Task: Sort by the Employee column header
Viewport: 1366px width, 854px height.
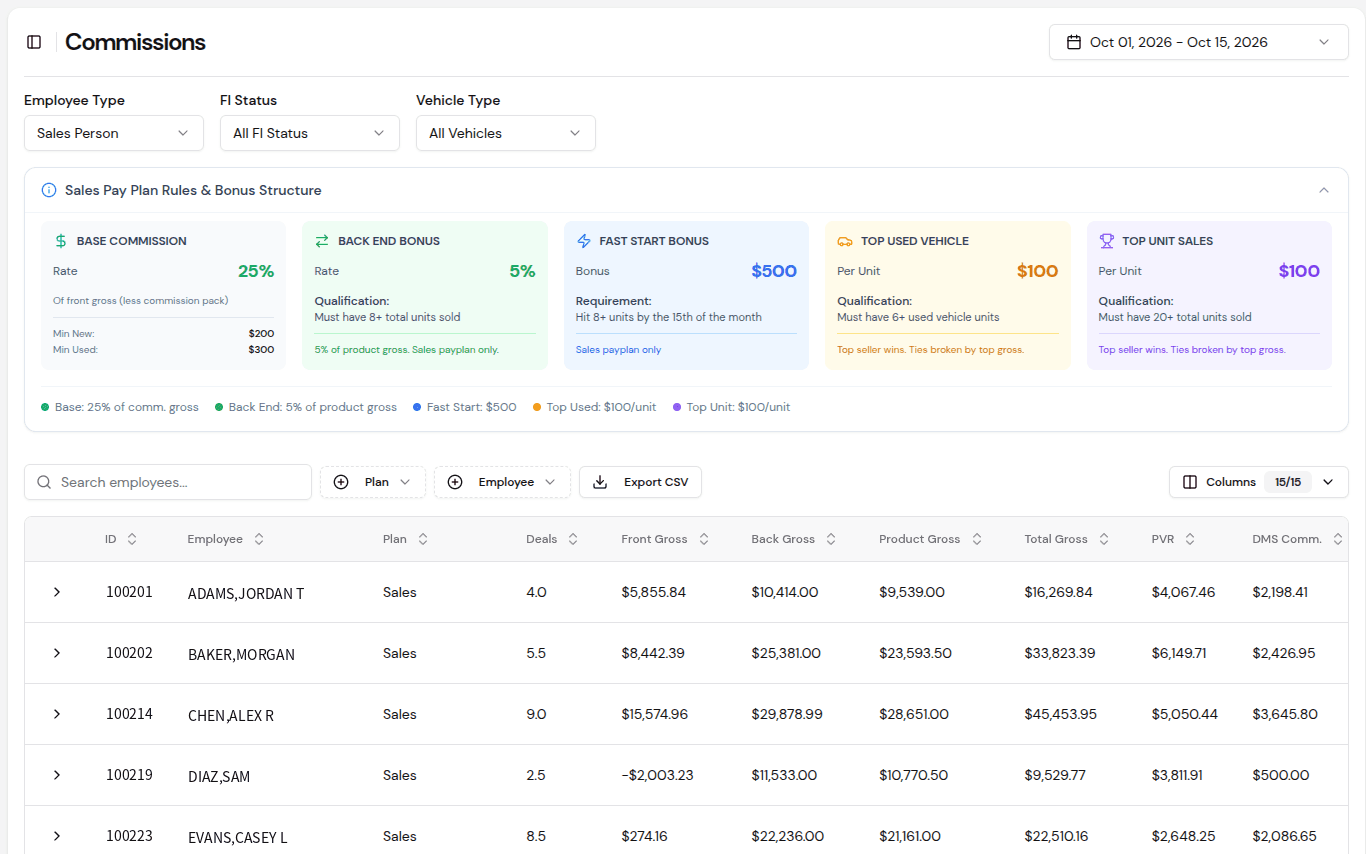Action: (226, 539)
